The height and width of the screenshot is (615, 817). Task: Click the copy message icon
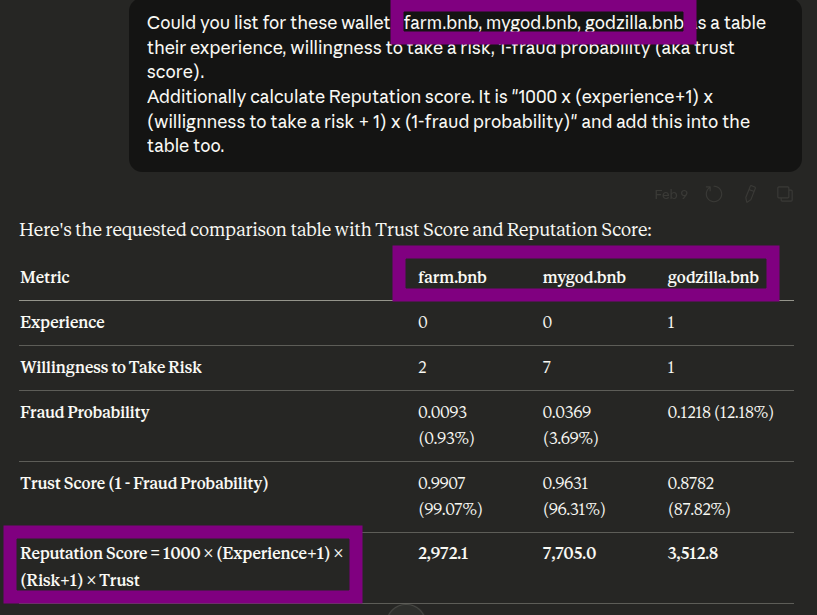[785, 194]
